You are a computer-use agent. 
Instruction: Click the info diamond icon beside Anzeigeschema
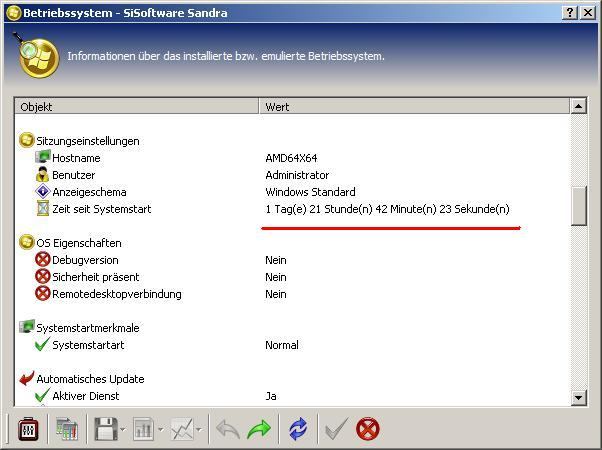point(43,191)
